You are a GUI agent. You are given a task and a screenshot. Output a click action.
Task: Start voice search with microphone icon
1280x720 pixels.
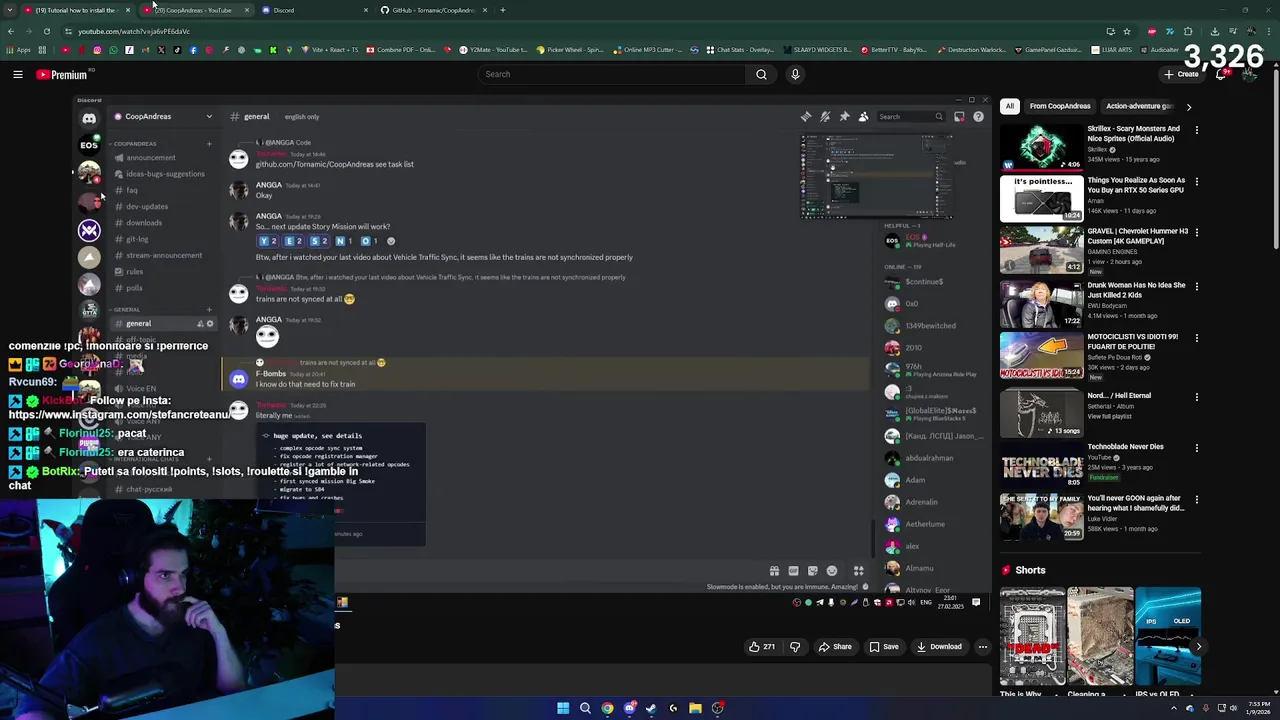[x=795, y=74]
